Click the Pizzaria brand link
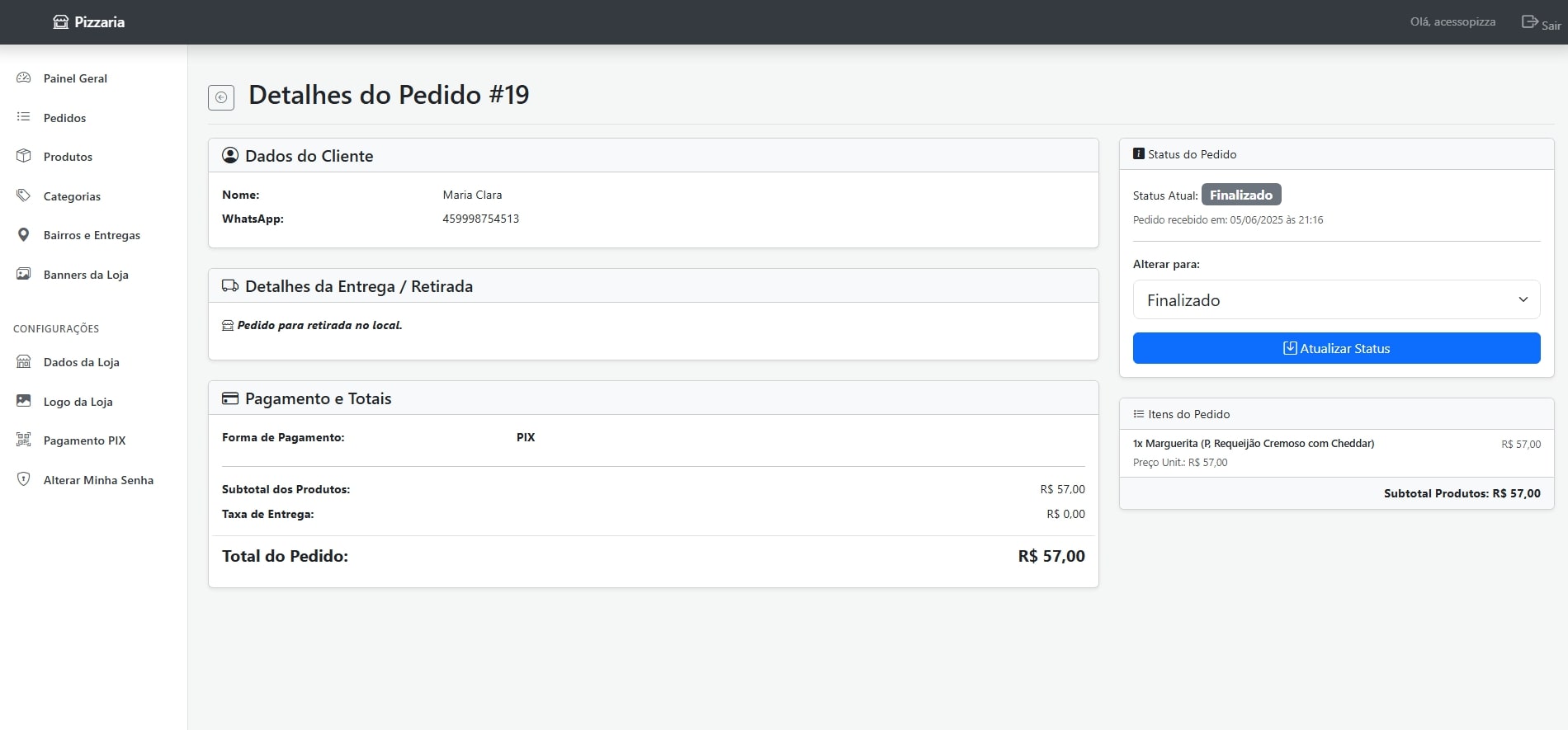 (x=99, y=22)
